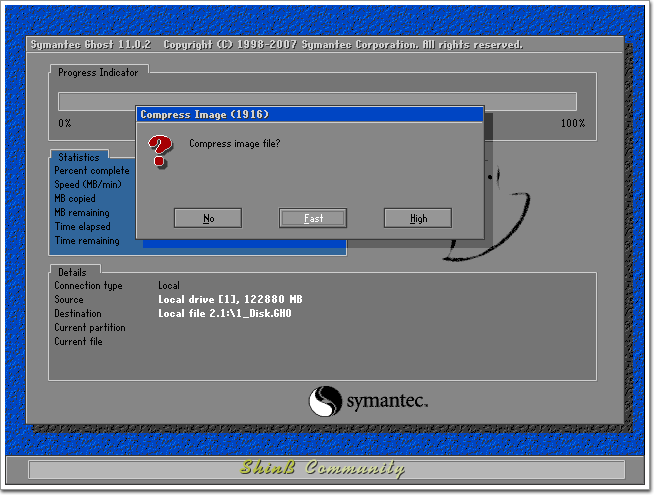Viewport: 654px width, 495px height.
Task: Click the 'Current partition' detail label
Action: [90, 328]
